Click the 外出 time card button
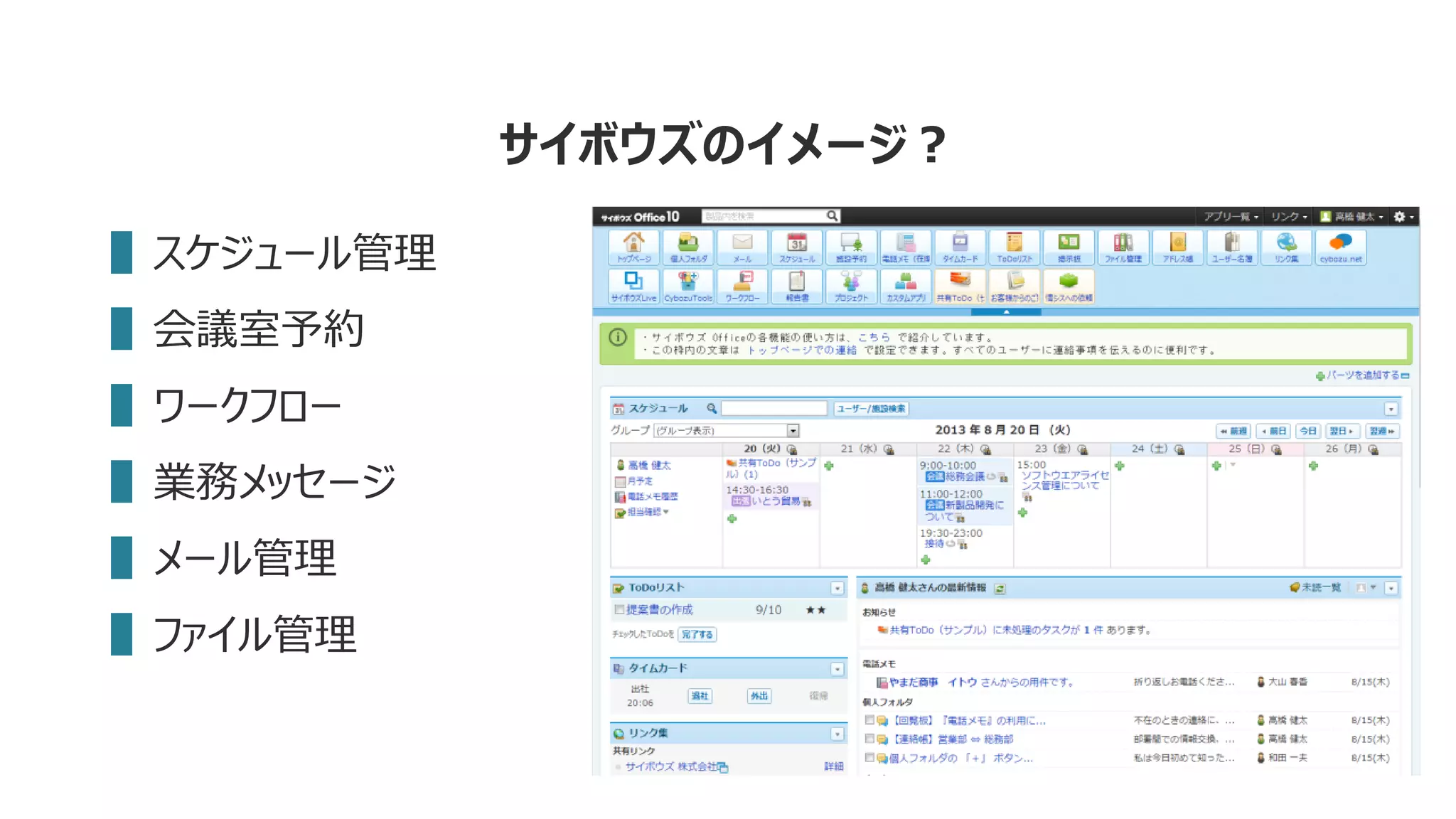The image size is (1456, 819). (759, 696)
